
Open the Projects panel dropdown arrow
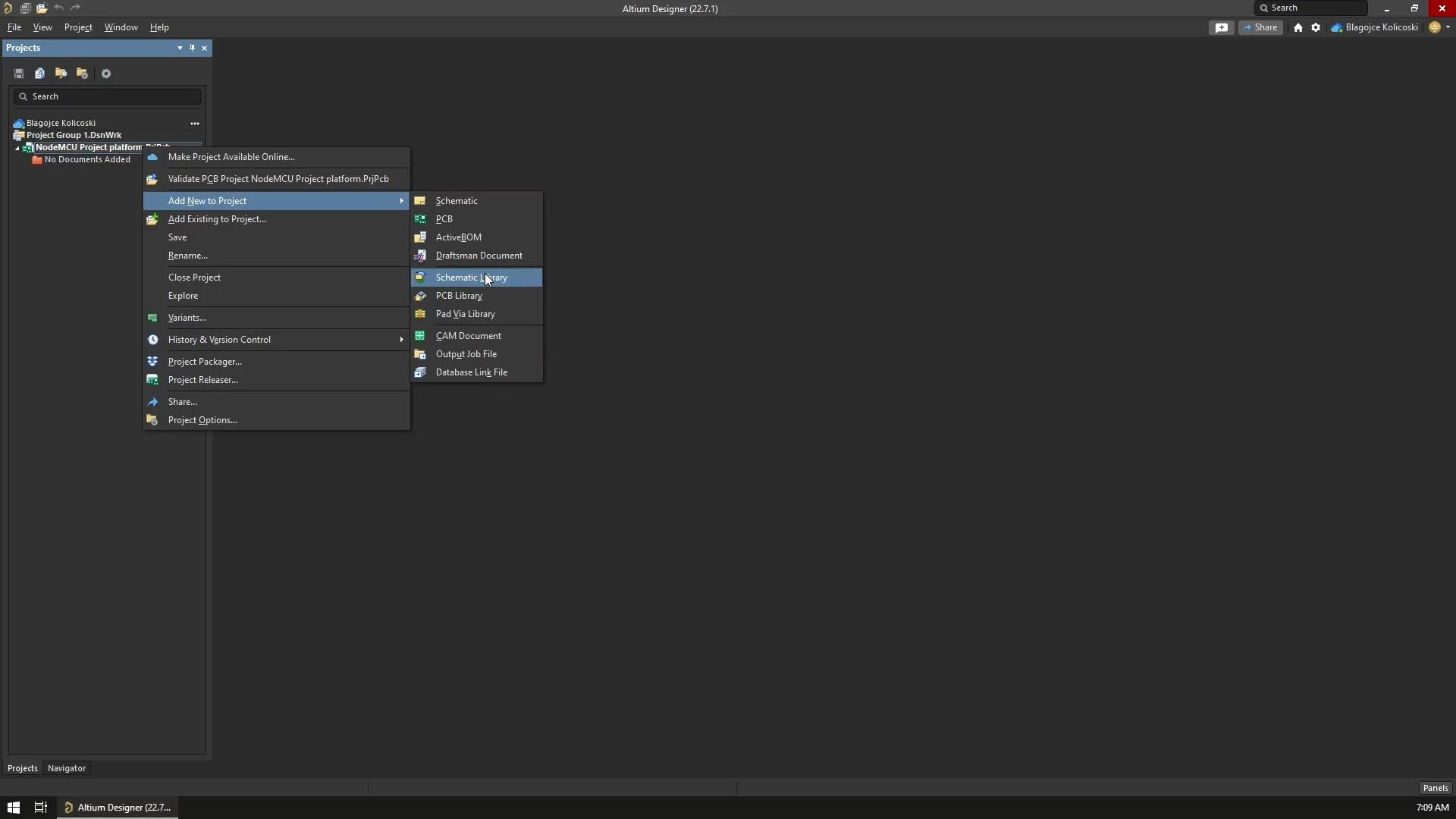click(x=179, y=49)
